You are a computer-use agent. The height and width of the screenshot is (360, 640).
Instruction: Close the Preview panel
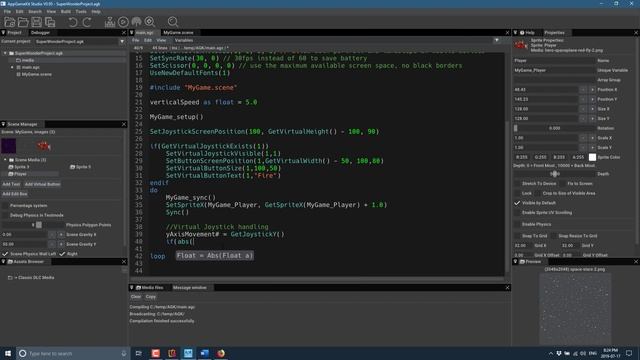(636, 261)
